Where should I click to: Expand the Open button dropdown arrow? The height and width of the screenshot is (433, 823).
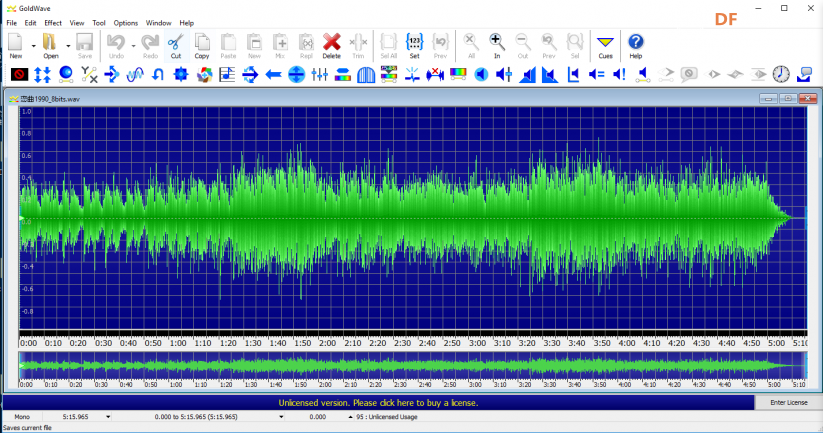tap(68, 46)
